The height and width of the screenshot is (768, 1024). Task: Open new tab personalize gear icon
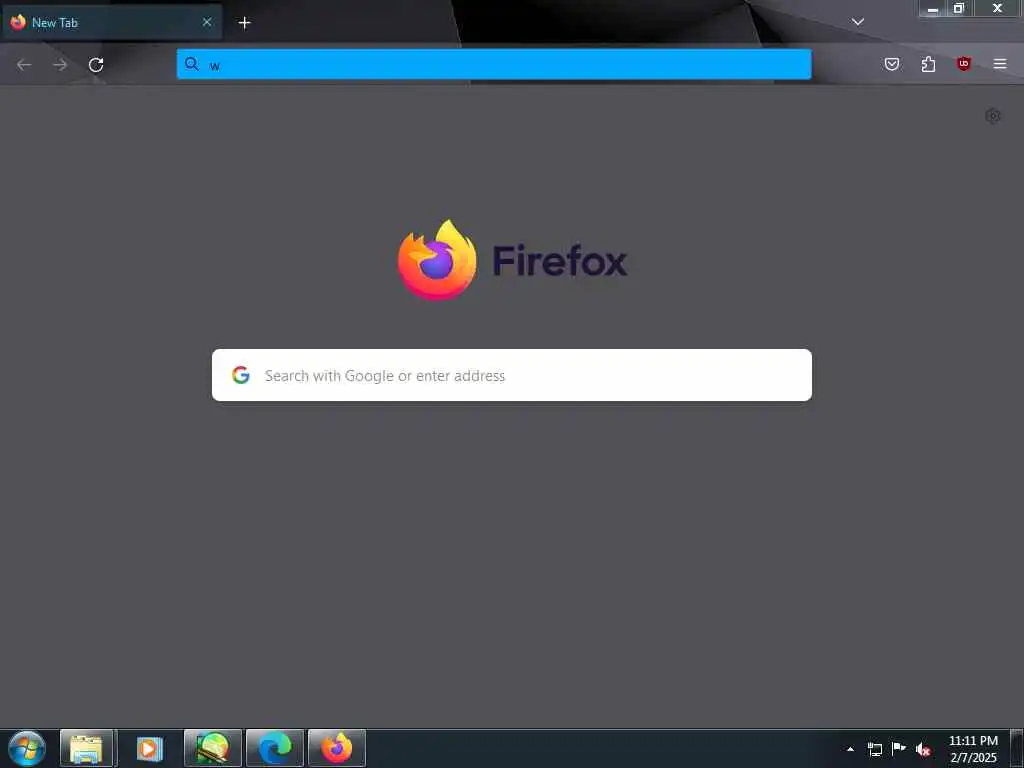(x=993, y=116)
